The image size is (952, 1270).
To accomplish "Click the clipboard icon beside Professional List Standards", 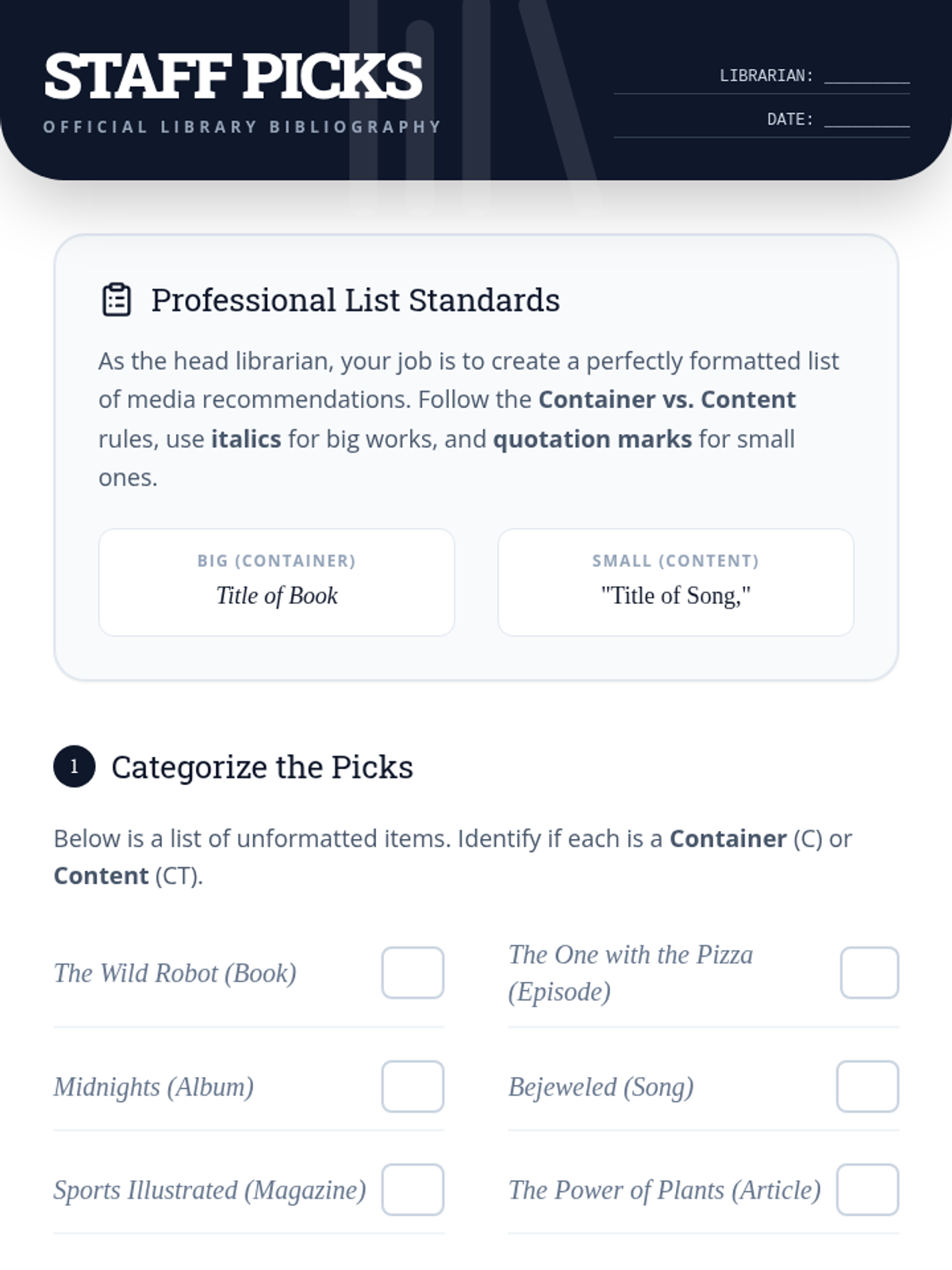I will click(x=117, y=300).
